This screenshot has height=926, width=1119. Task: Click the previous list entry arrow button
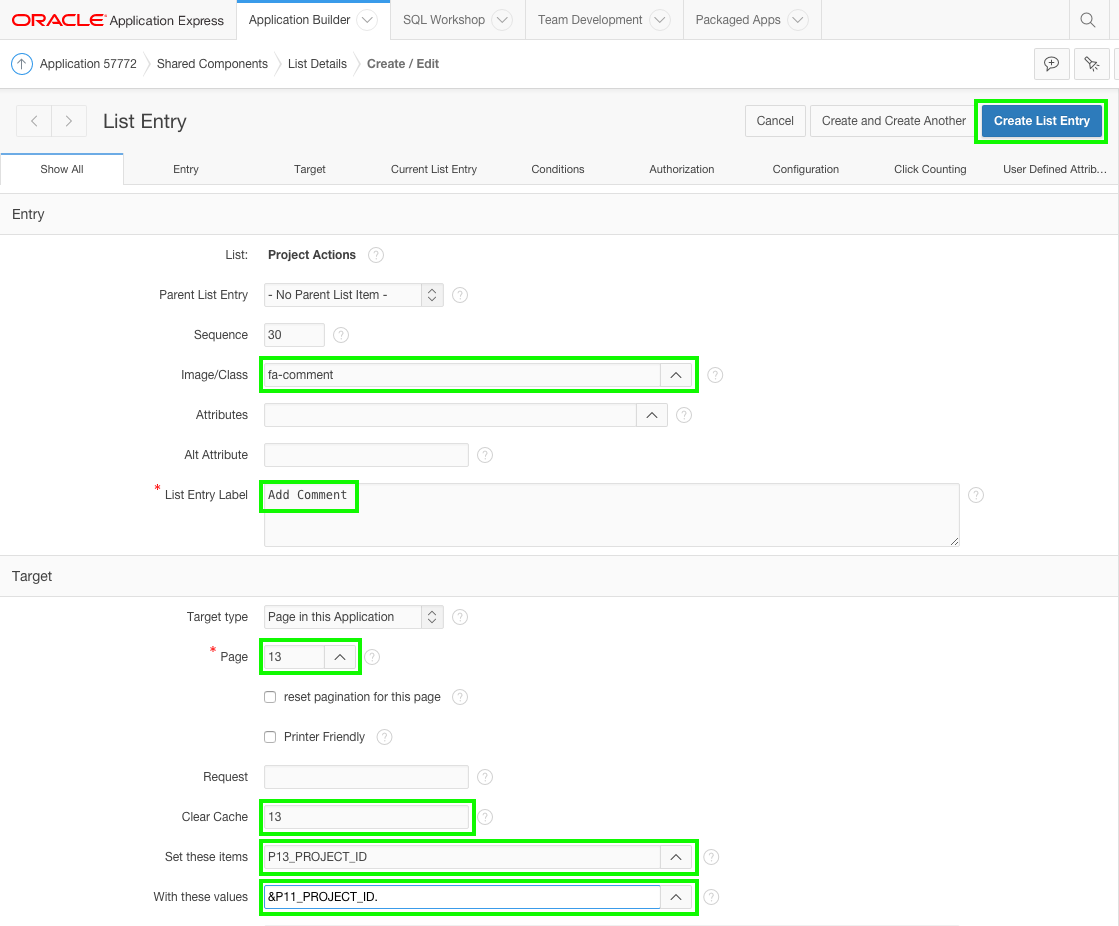coord(34,121)
